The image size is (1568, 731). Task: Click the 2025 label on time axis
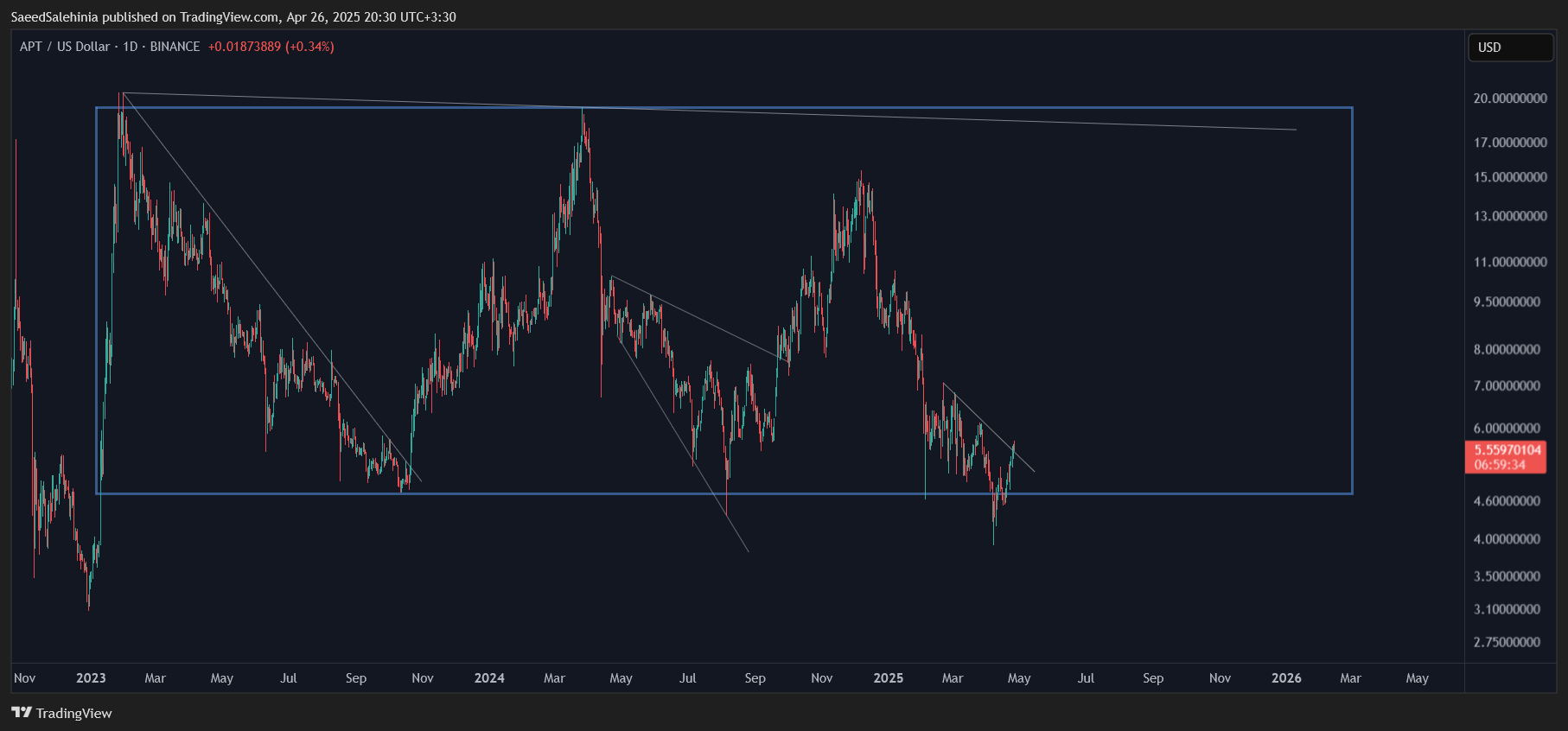(x=889, y=678)
